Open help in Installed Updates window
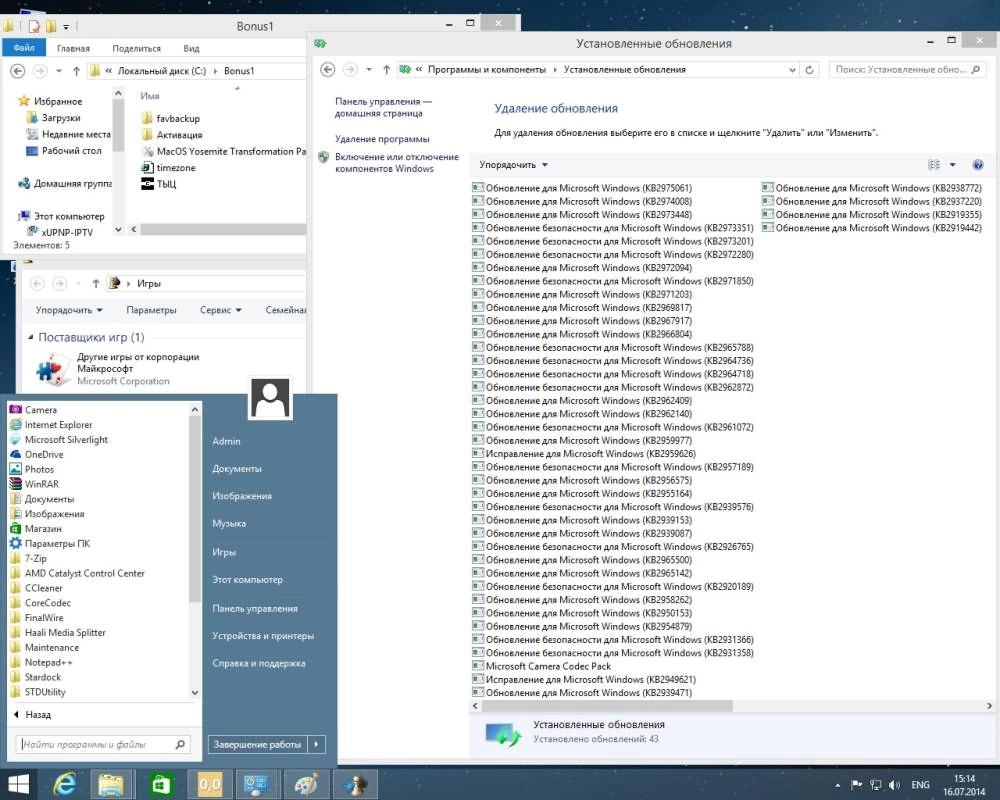This screenshot has height=800, width=1000. tap(977, 165)
